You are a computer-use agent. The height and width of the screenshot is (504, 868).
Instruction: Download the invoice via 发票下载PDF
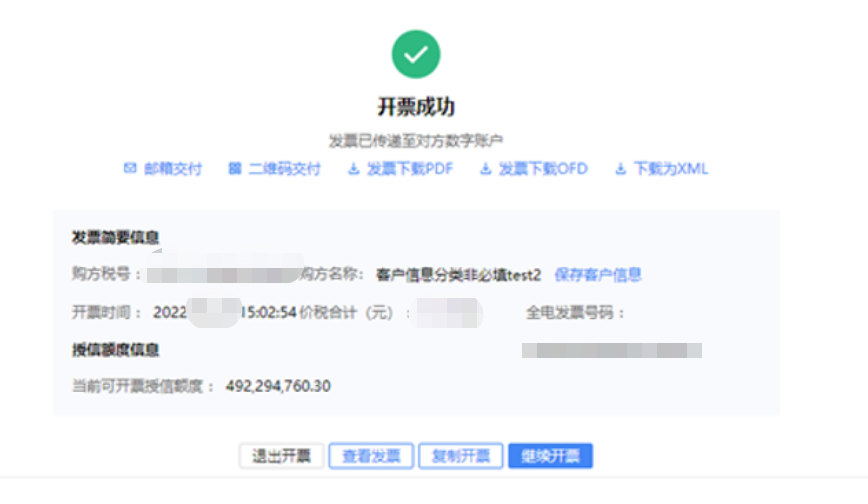tap(410, 169)
